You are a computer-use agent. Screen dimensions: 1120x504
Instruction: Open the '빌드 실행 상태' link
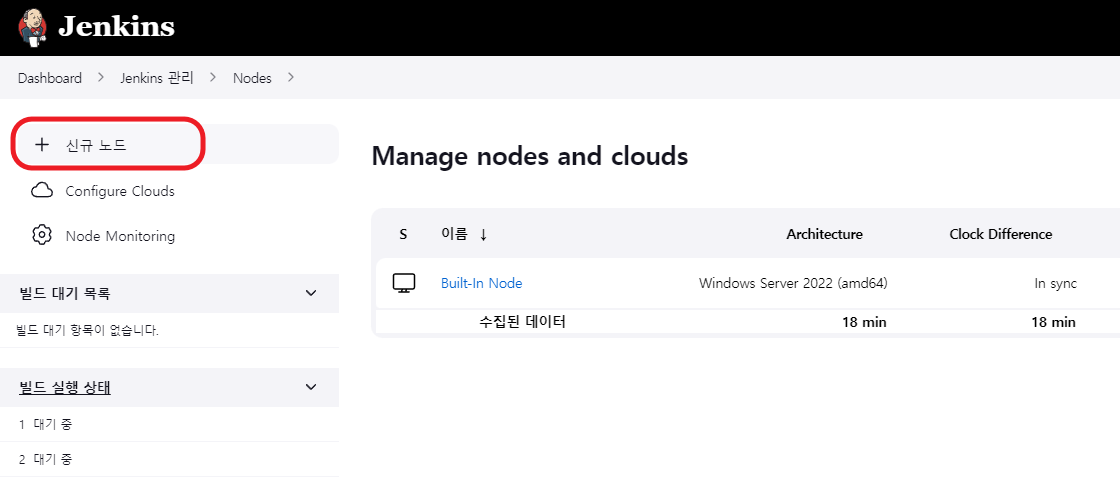pyautogui.click(x=64, y=387)
